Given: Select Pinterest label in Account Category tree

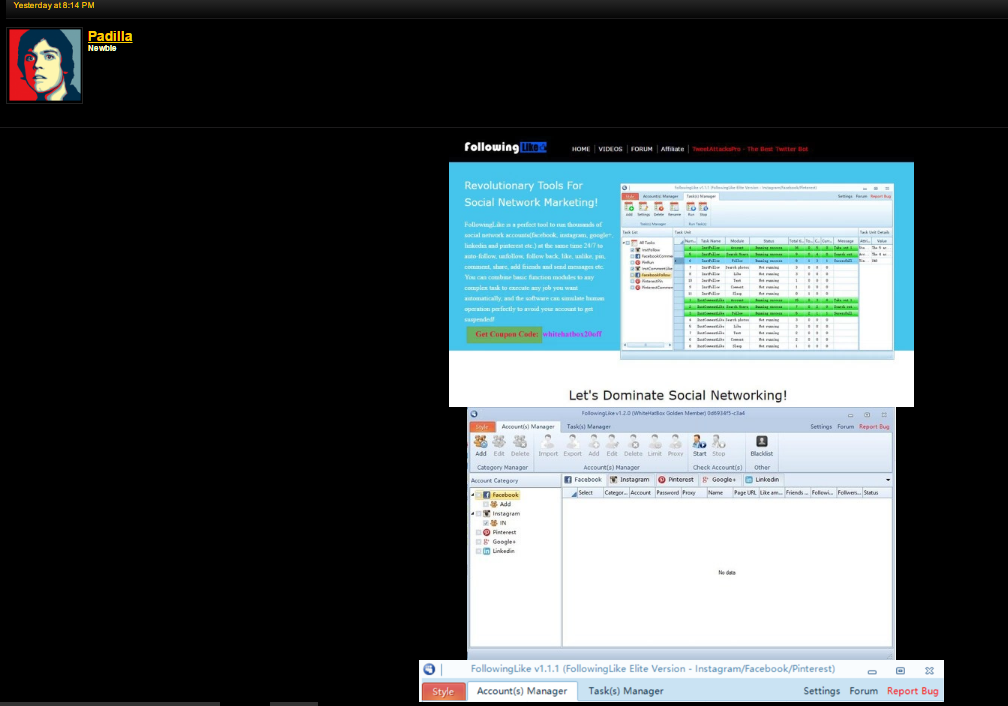Looking at the screenshot, I should 504,532.
